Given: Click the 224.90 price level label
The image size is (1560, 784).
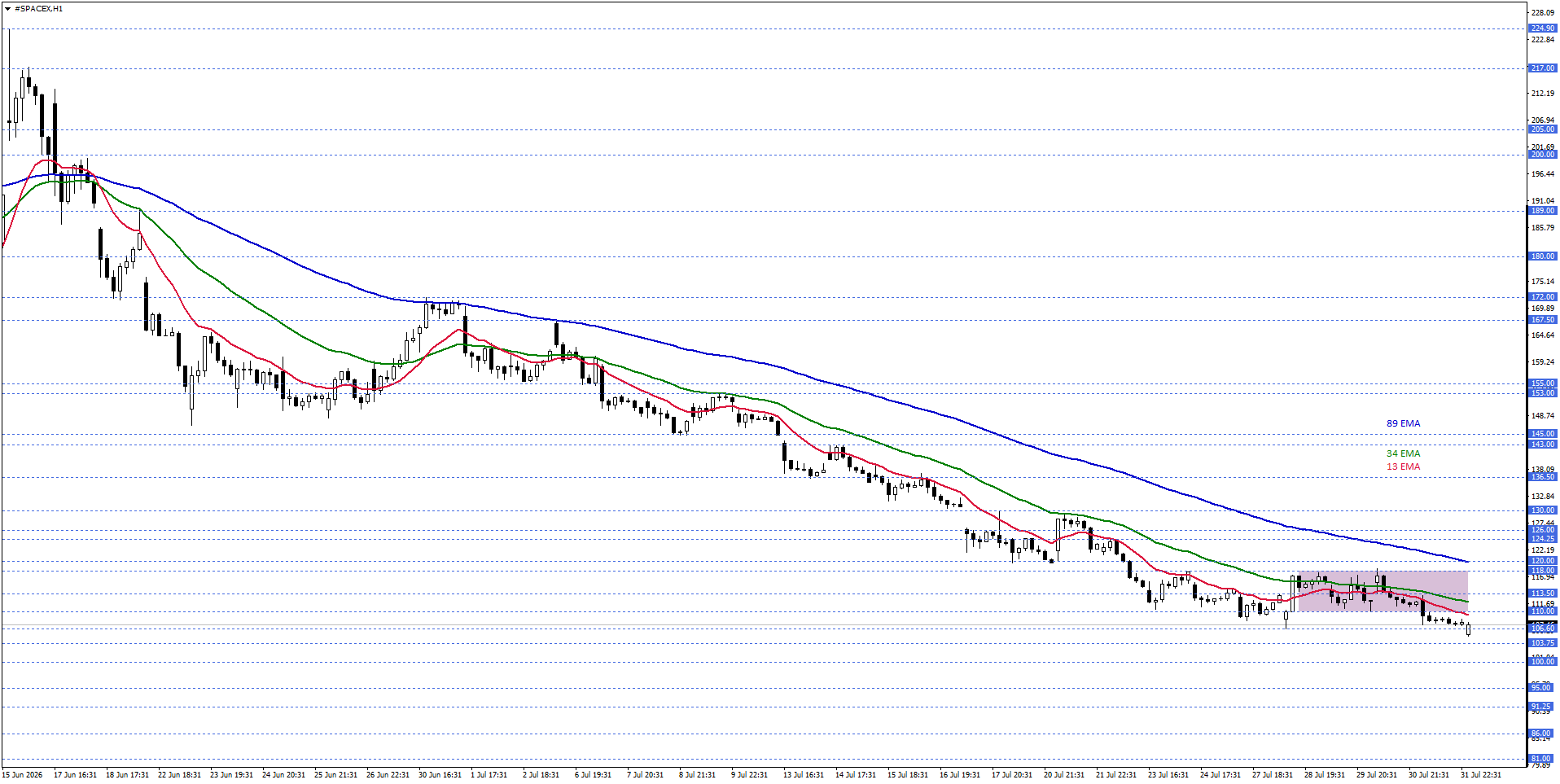Looking at the screenshot, I should pyautogui.click(x=1543, y=28).
